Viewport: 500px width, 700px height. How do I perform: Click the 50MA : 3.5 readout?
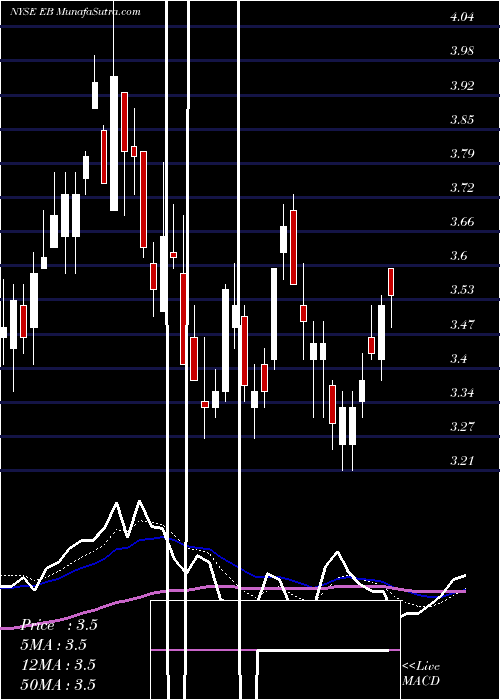[58, 685]
